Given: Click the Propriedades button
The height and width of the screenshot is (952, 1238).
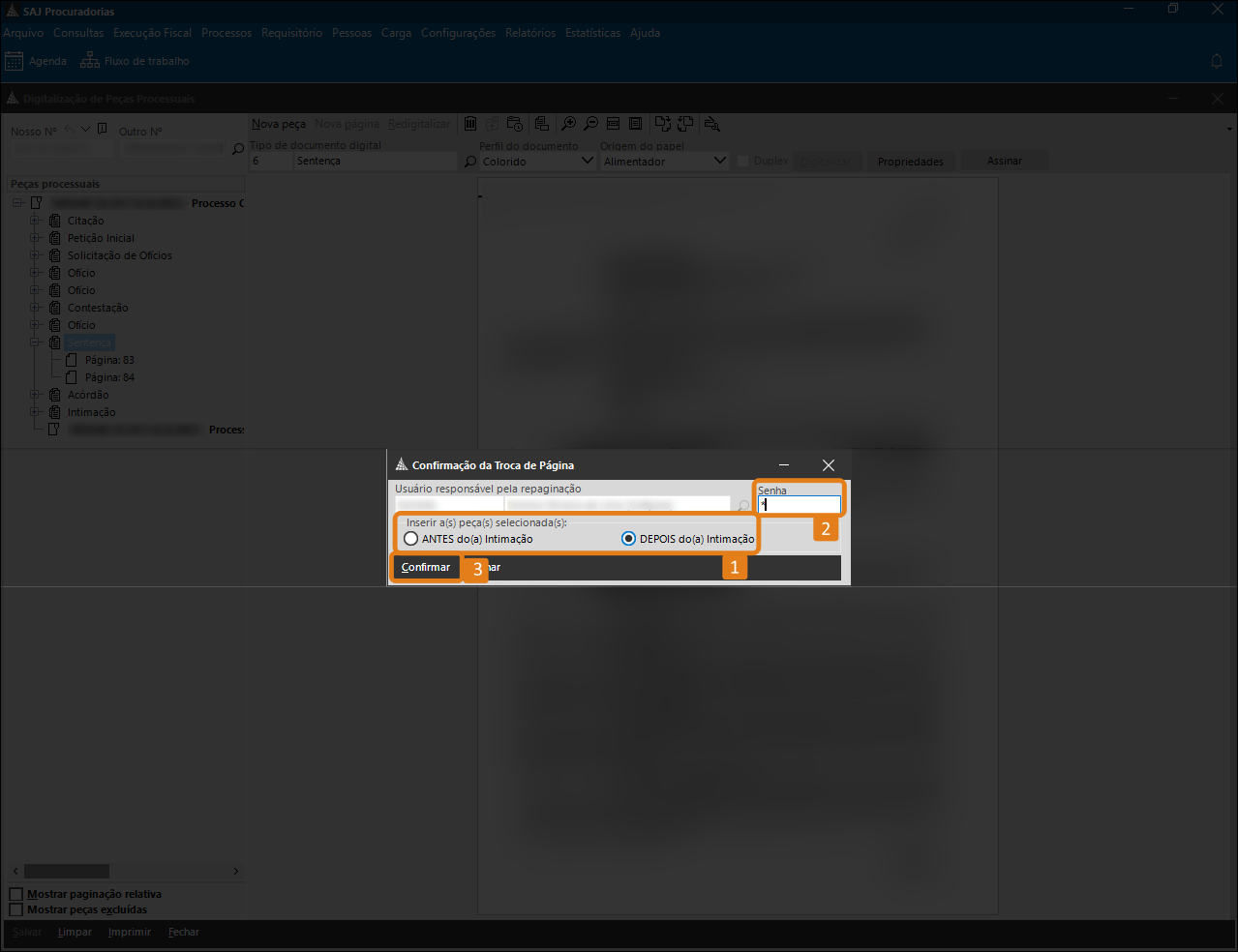Looking at the screenshot, I should pyautogui.click(x=910, y=162).
